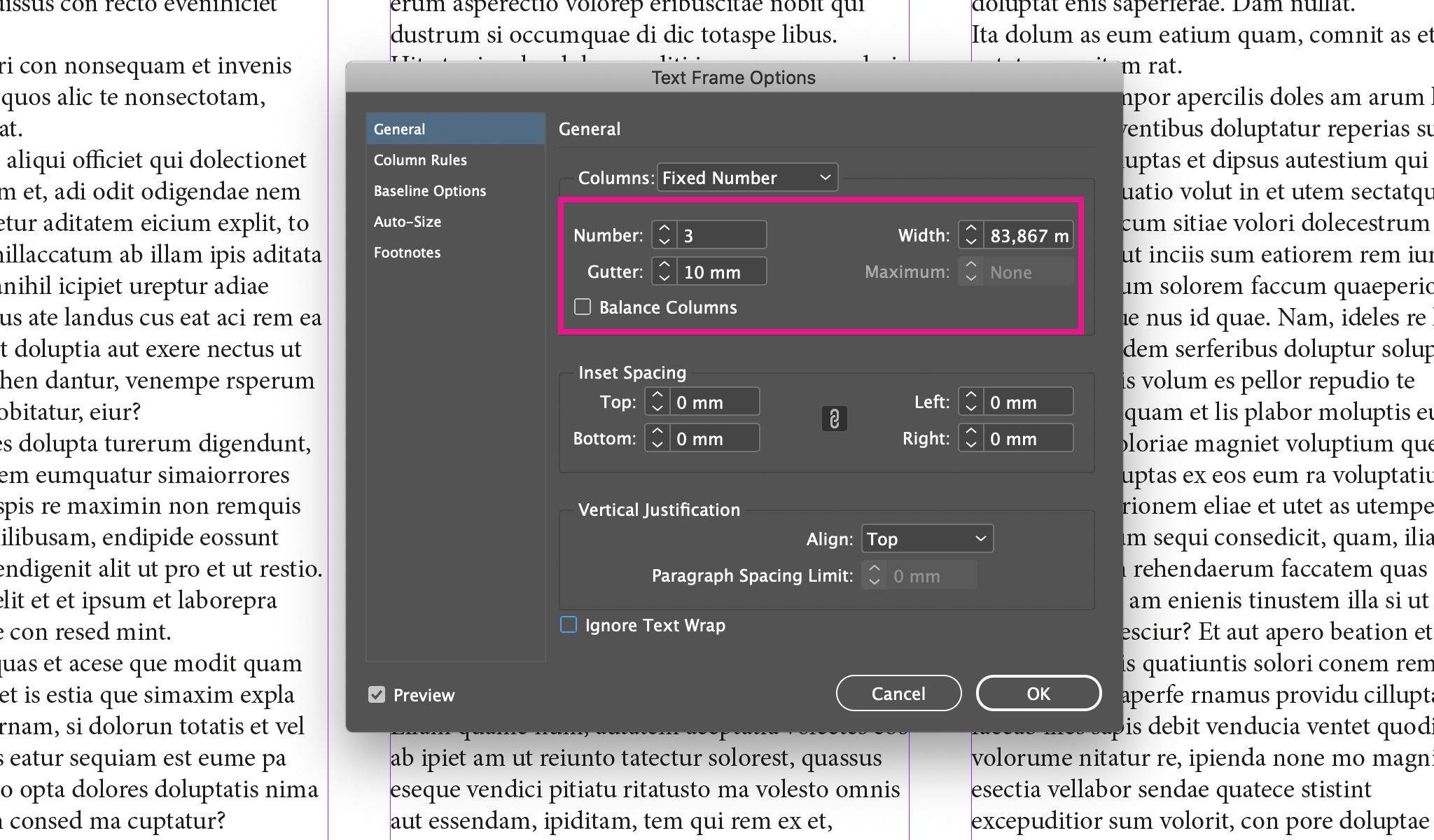Image resolution: width=1434 pixels, height=840 pixels.
Task: Increase Left inset spacing stepper
Action: 970,395
